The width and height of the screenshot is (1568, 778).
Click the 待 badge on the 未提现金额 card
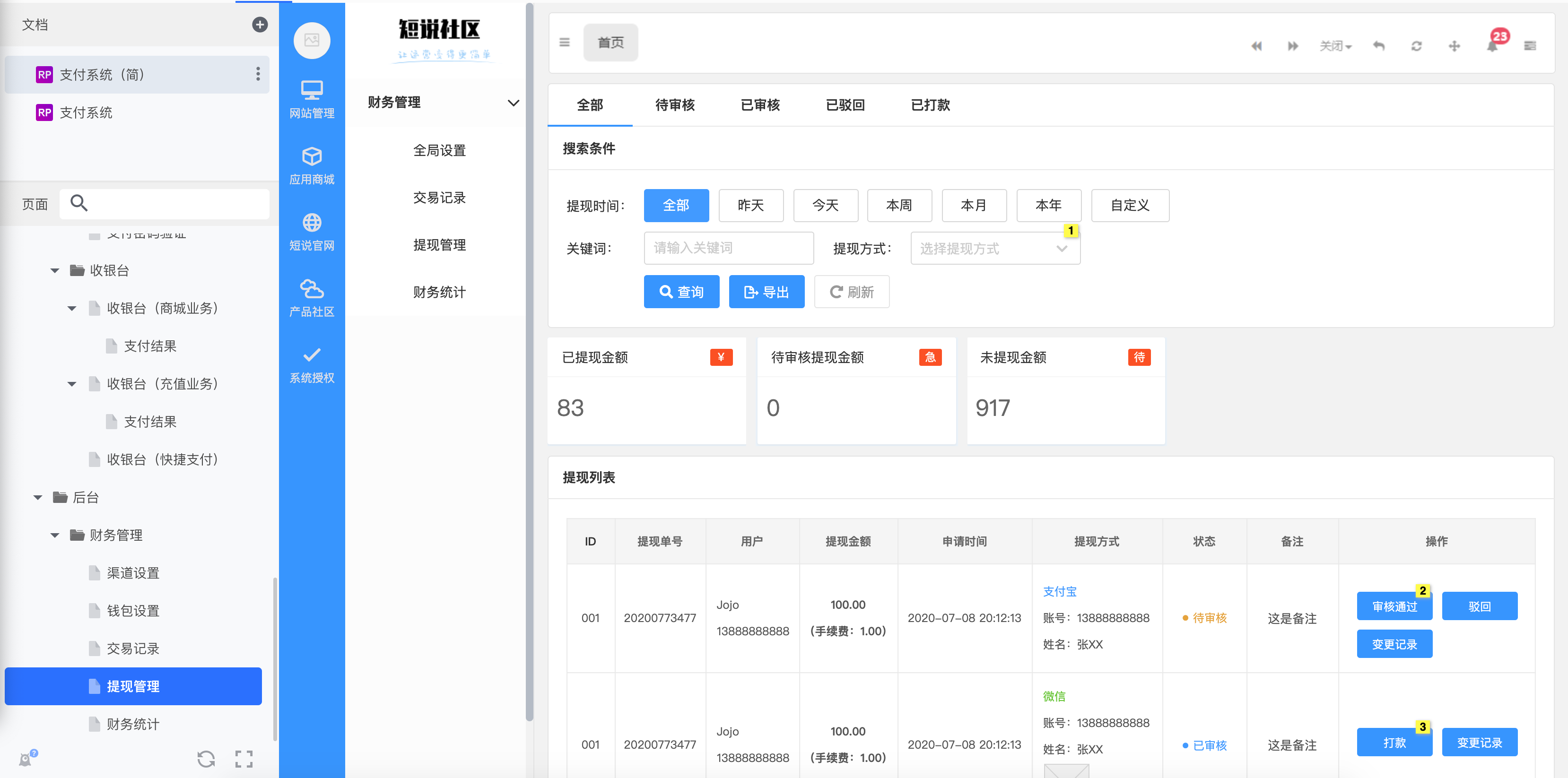click(1139, 357)
